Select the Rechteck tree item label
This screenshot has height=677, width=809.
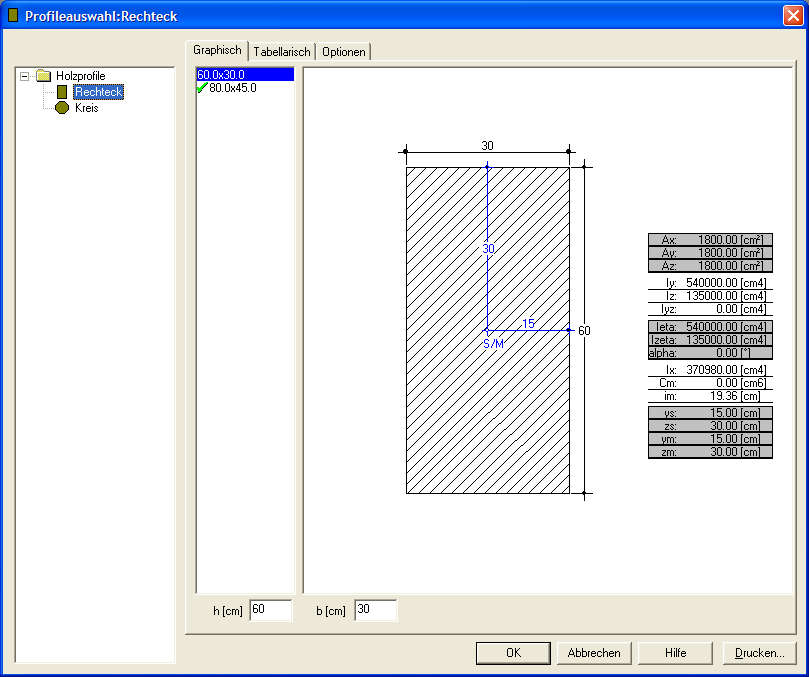(98, 92)
